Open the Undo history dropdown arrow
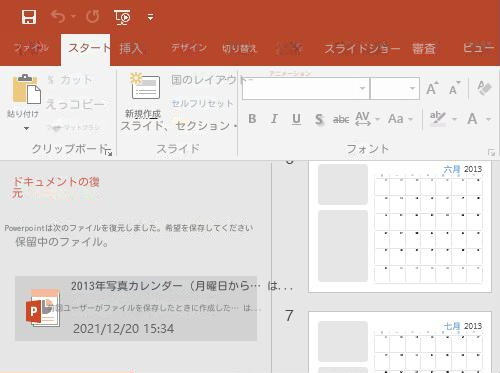 coord(74,16)
